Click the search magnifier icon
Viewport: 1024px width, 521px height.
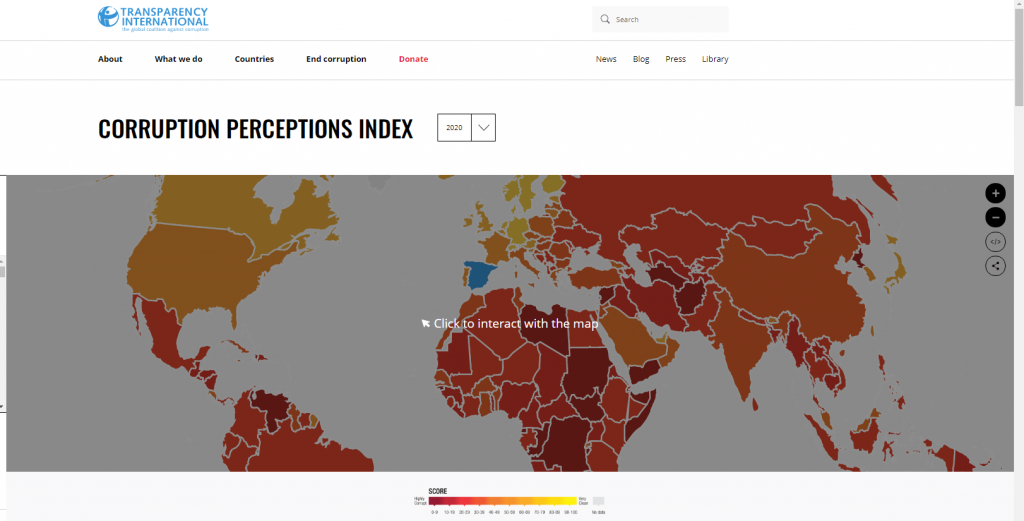coord(605,20)
